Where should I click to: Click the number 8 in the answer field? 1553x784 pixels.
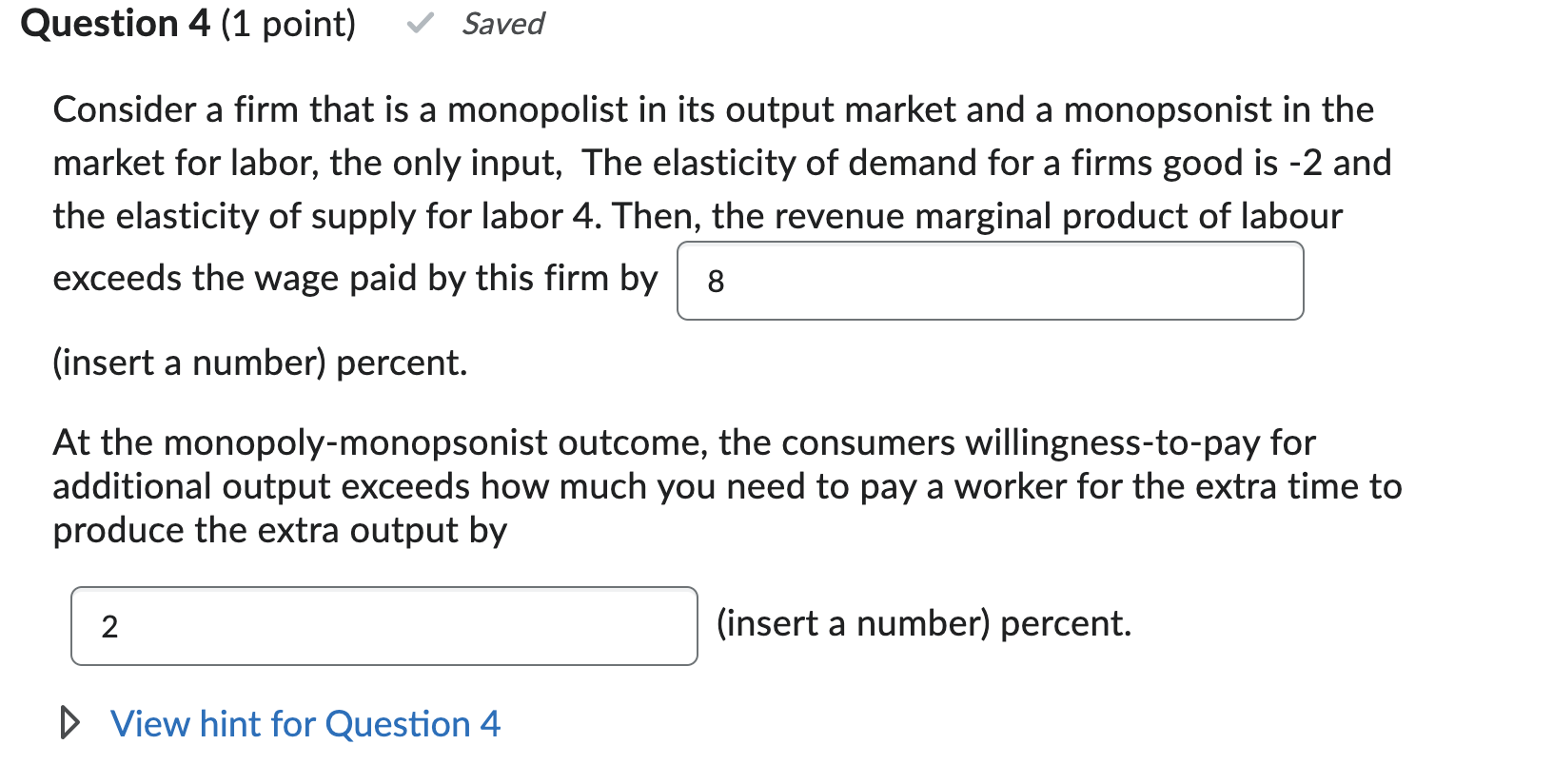point(716,282)
